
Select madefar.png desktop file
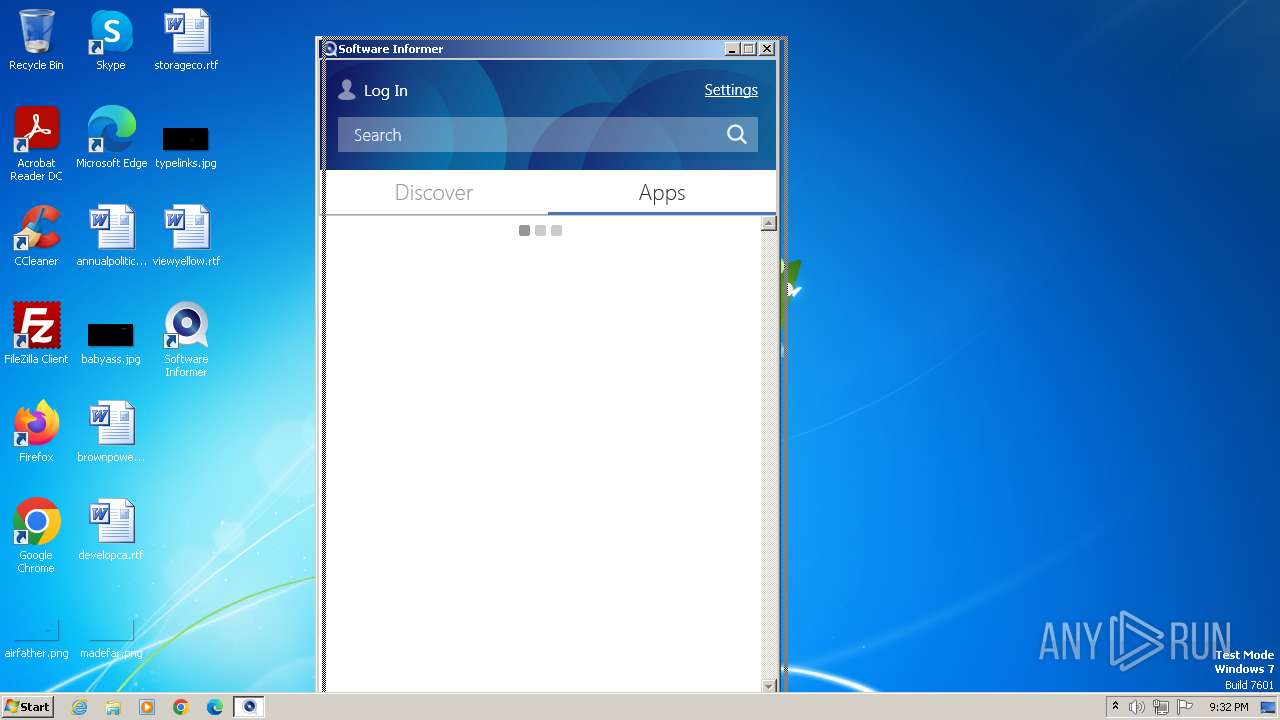pyautogui.click(x=111, y=640)
